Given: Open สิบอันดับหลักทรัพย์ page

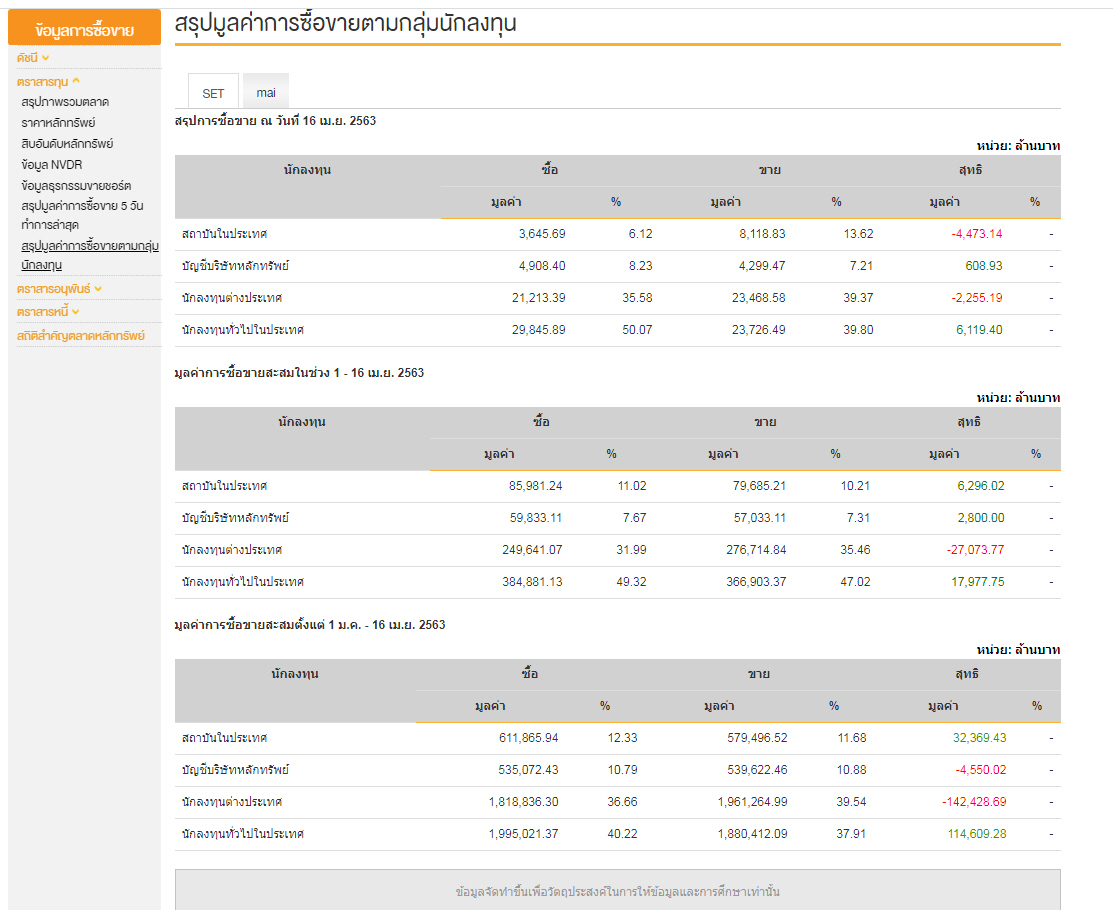Looking at the screenshot, I should [x=67, y=144].
